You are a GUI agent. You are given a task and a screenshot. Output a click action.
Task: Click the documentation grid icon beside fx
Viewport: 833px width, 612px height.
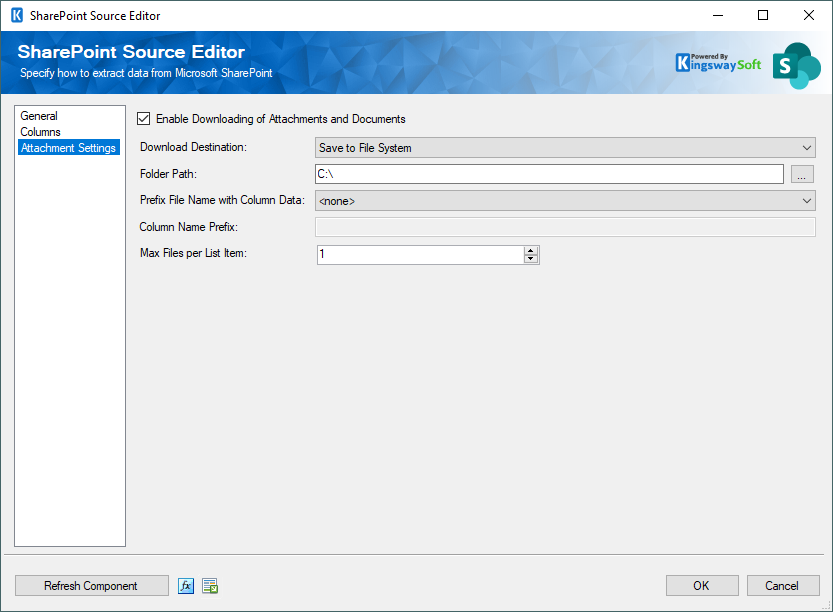[x=210, y=586]
